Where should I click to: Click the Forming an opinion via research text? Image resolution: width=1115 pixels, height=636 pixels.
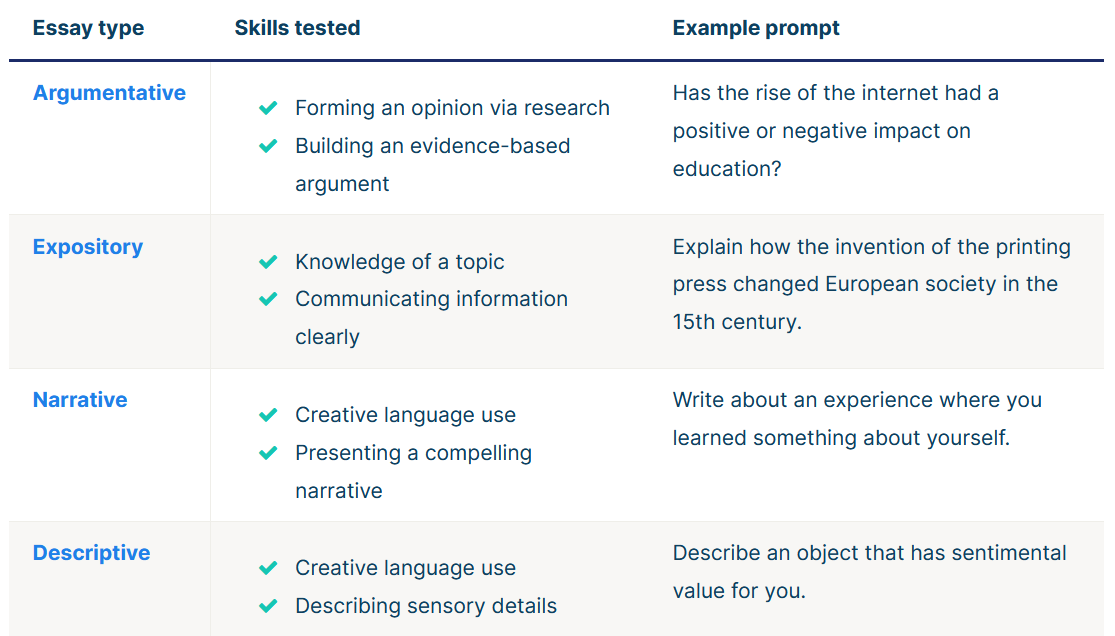[452, 108]
